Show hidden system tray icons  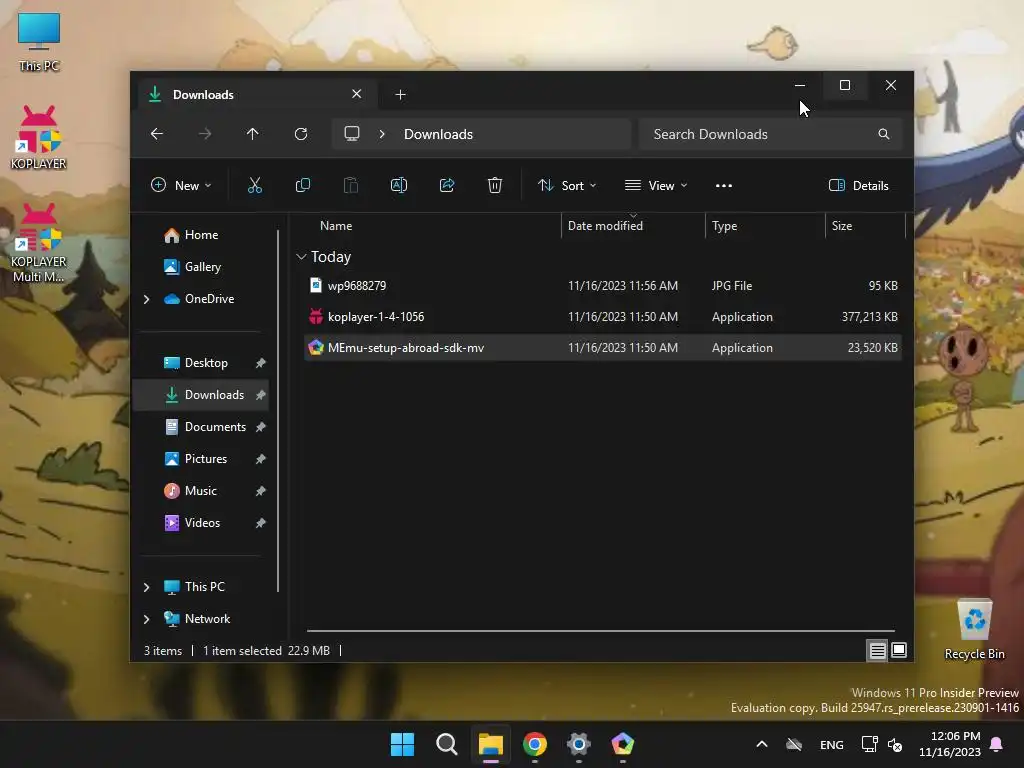pos(761,744)
